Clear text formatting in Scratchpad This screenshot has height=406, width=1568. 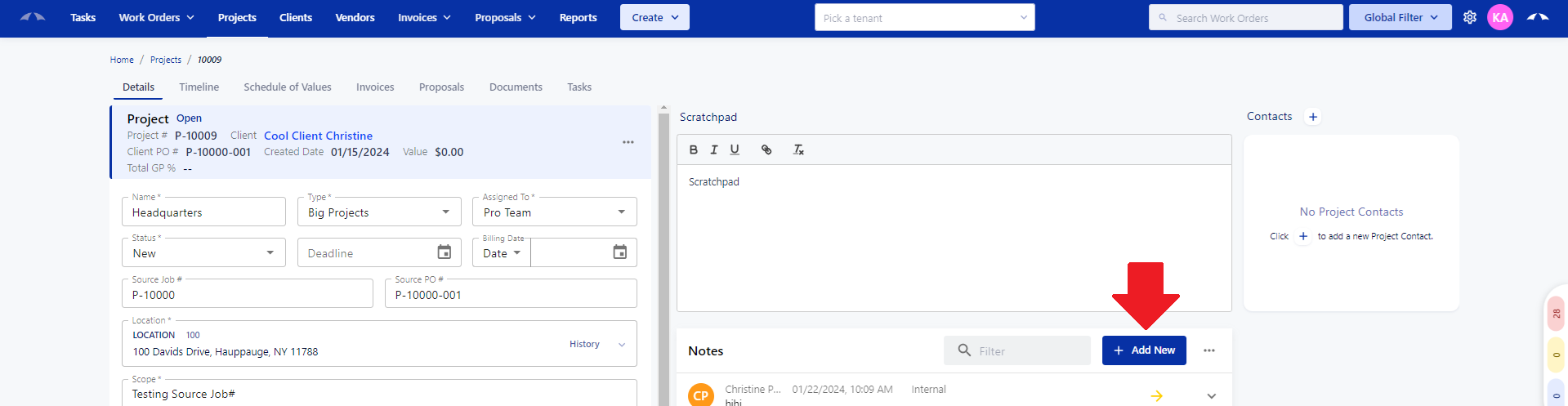tap(798, 149)
